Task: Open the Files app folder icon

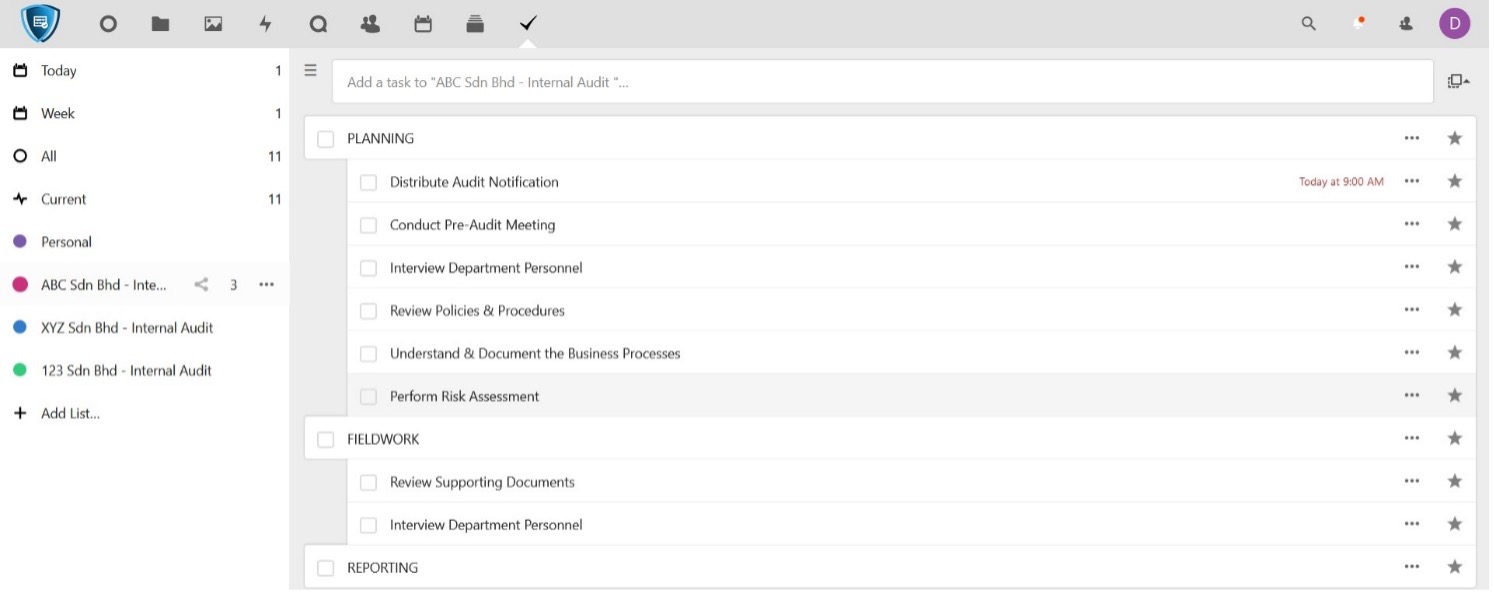Action: pos(160,24)
